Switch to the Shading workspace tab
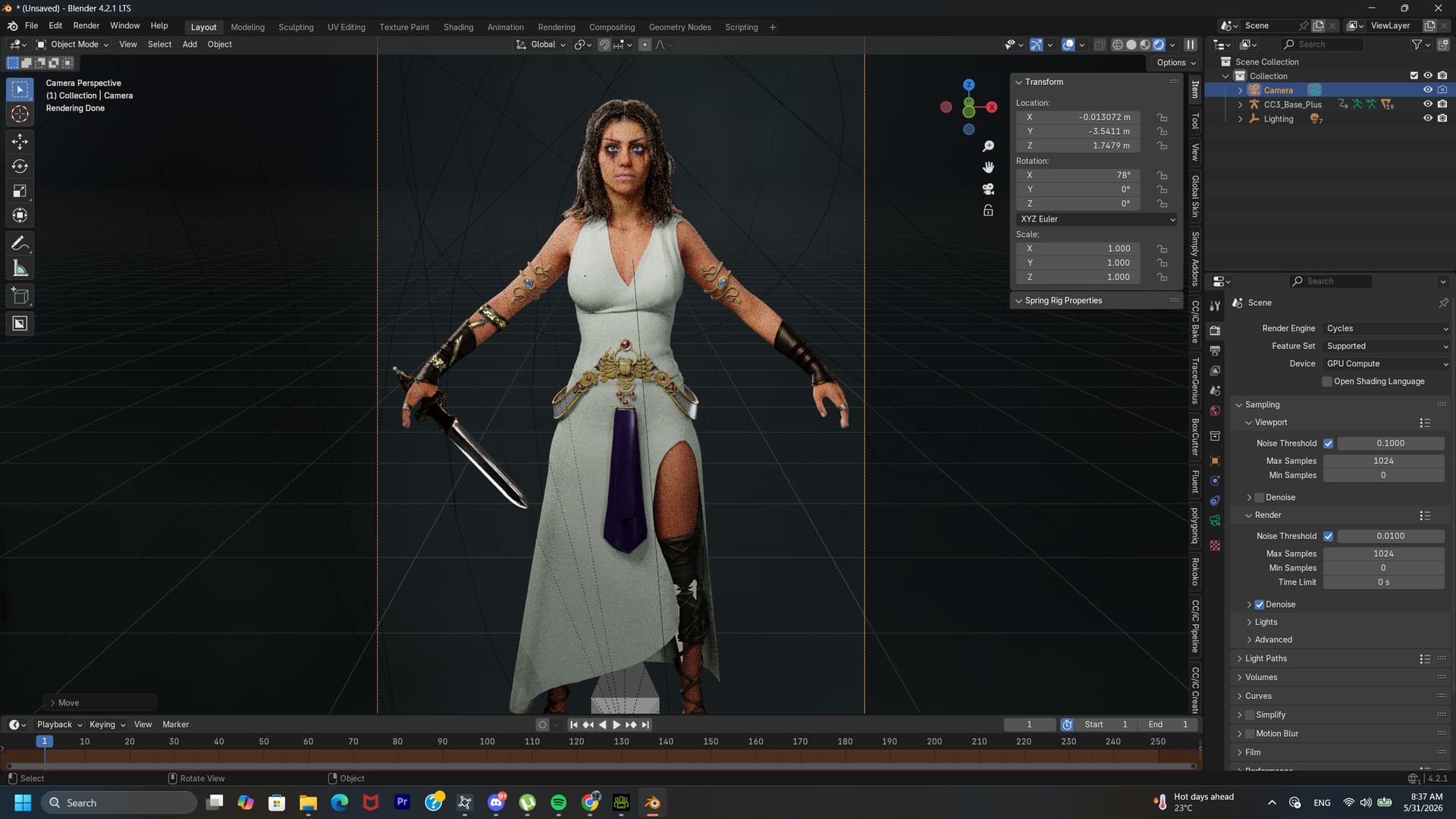 click(458, 27)
